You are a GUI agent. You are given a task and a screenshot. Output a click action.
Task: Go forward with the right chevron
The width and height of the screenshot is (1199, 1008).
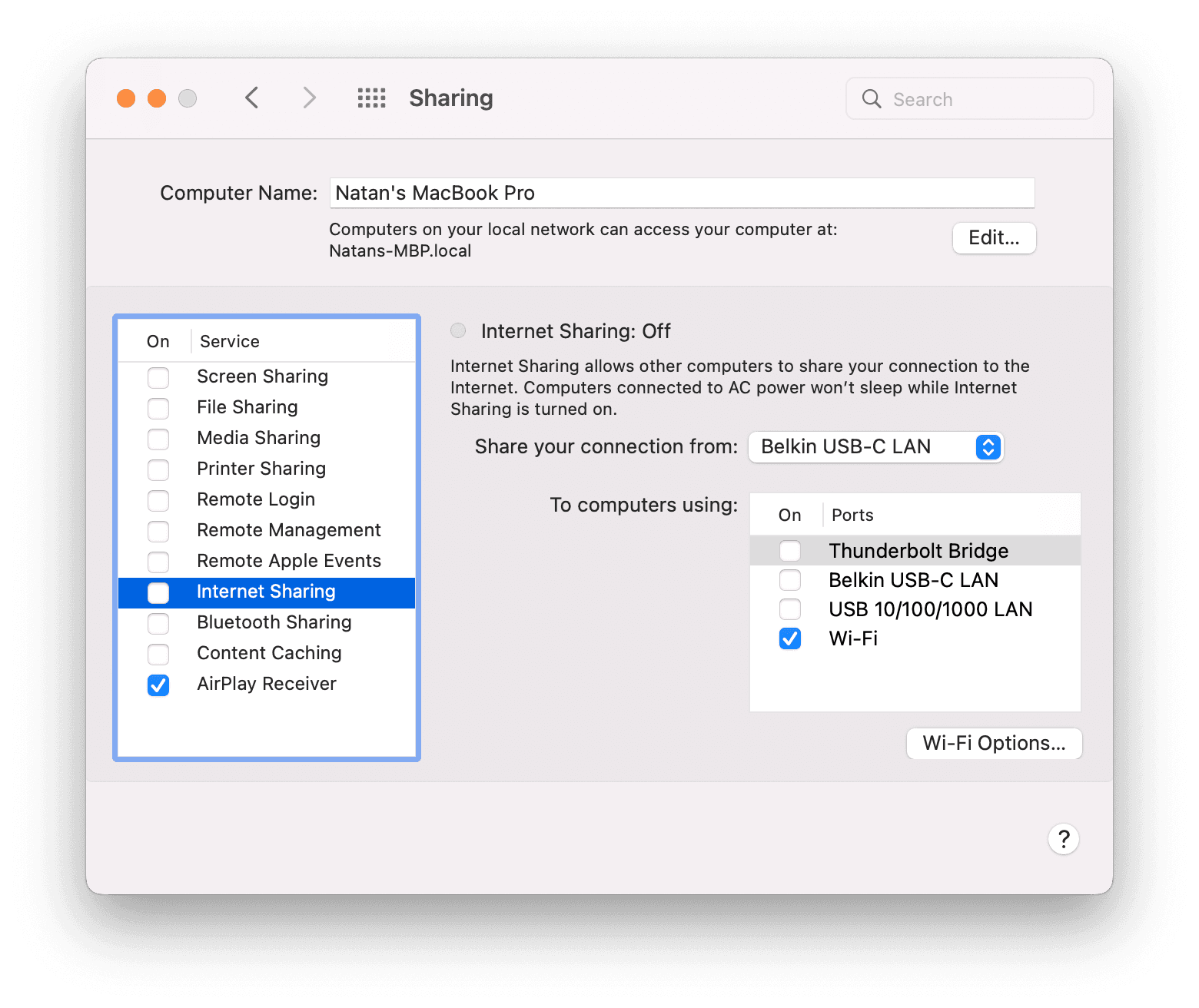point(309,98)
